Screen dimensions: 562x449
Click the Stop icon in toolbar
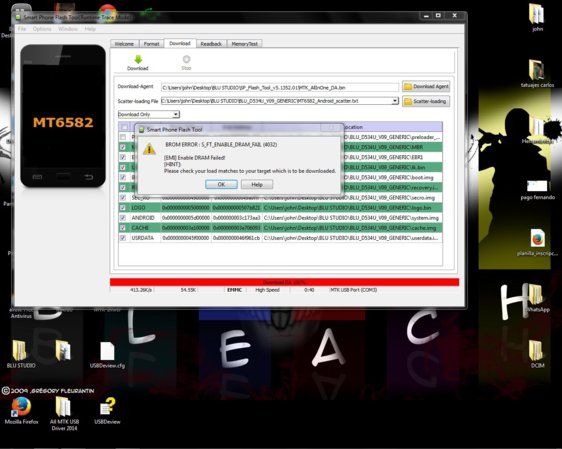tap(186, 59)
